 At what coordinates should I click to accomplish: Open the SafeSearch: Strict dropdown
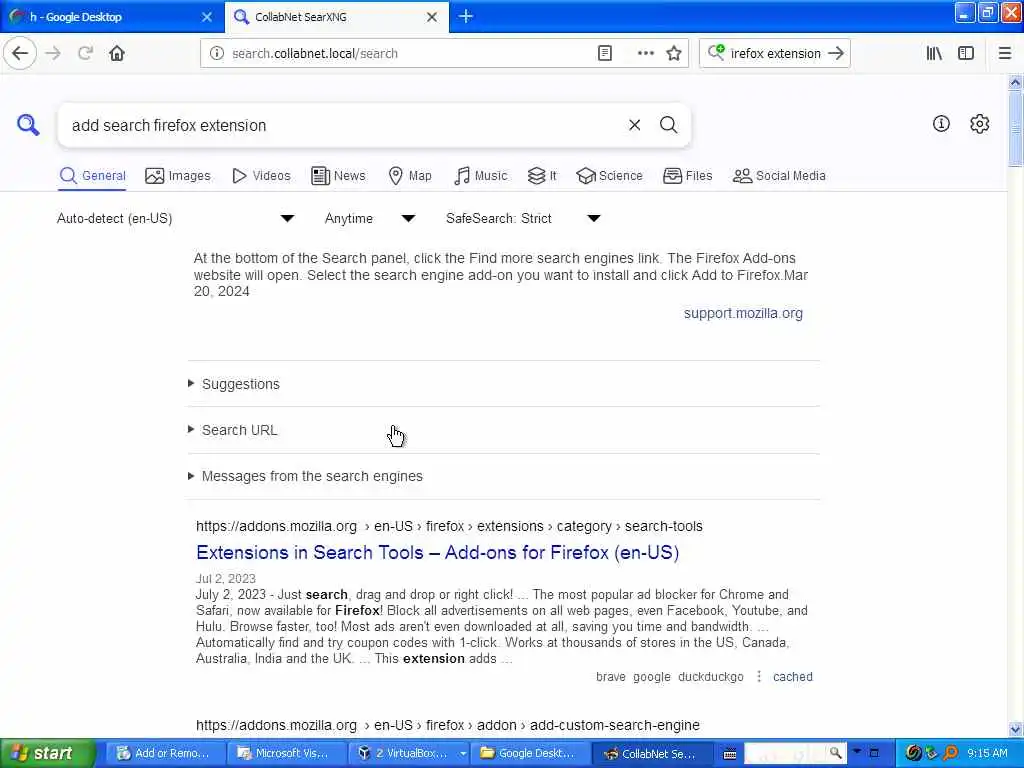523,218
